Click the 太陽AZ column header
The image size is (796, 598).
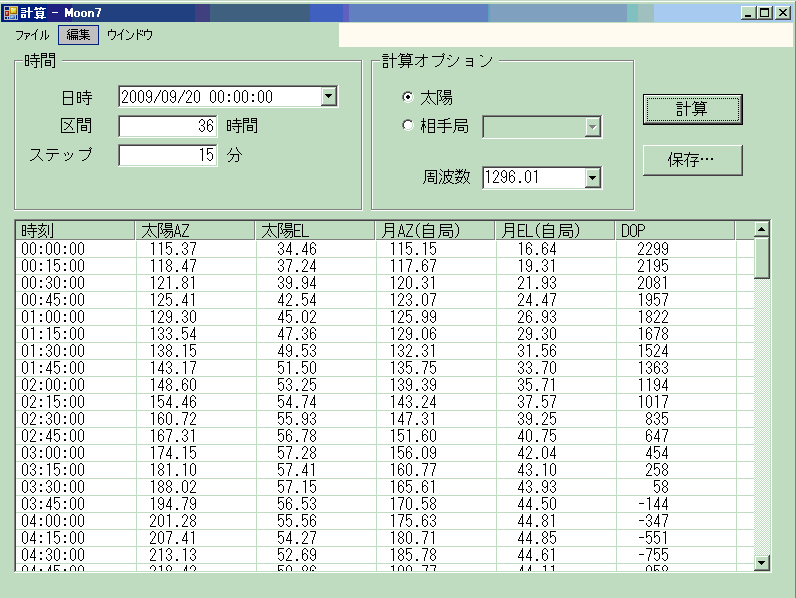click(x=195, y=231)
